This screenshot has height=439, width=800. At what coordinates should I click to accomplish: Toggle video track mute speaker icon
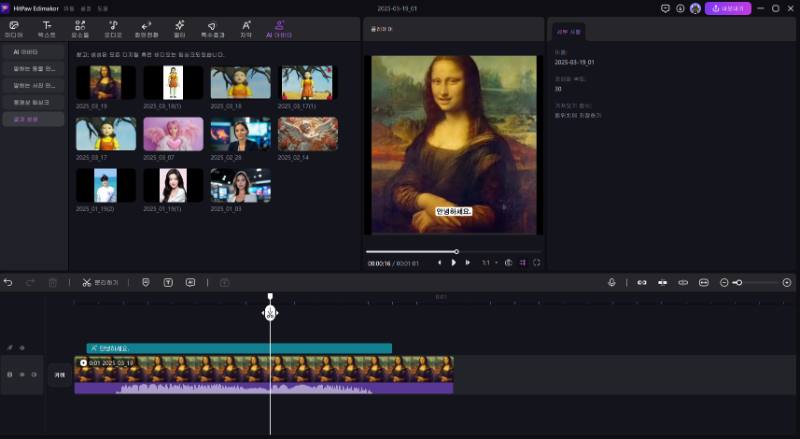[34, 375]
